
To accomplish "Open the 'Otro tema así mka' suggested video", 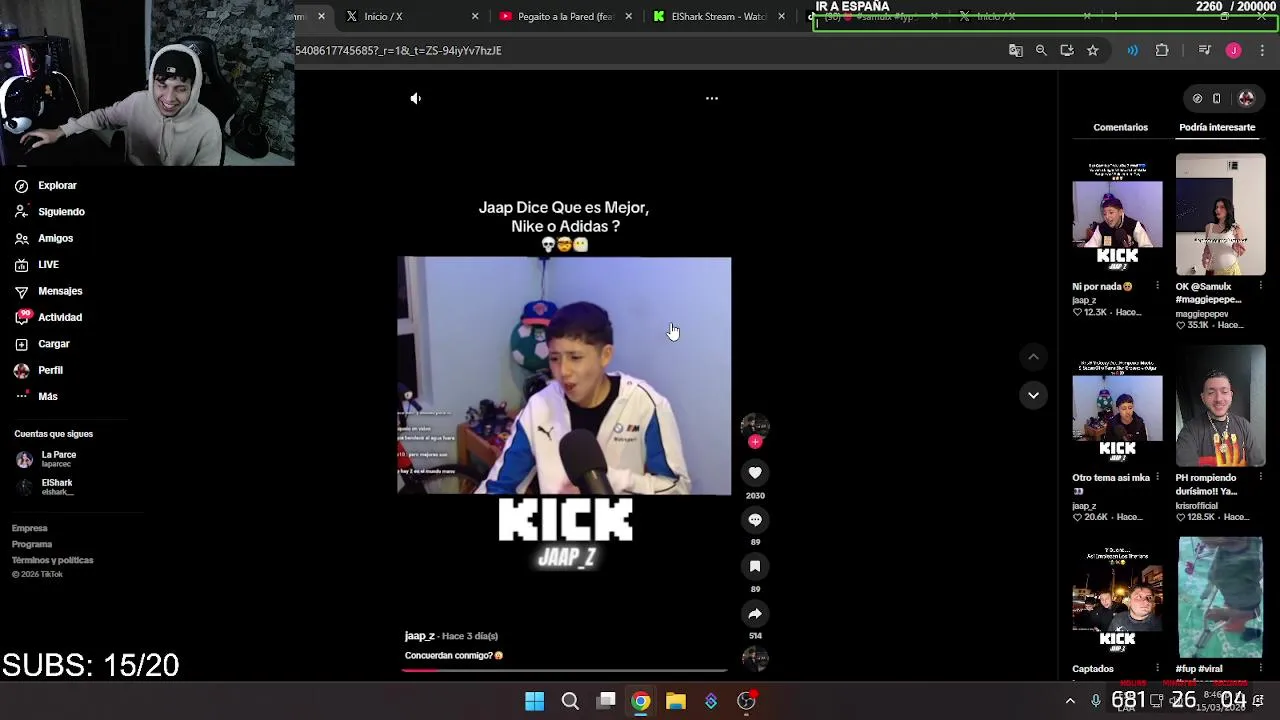I will click(x=1117, y=406).
